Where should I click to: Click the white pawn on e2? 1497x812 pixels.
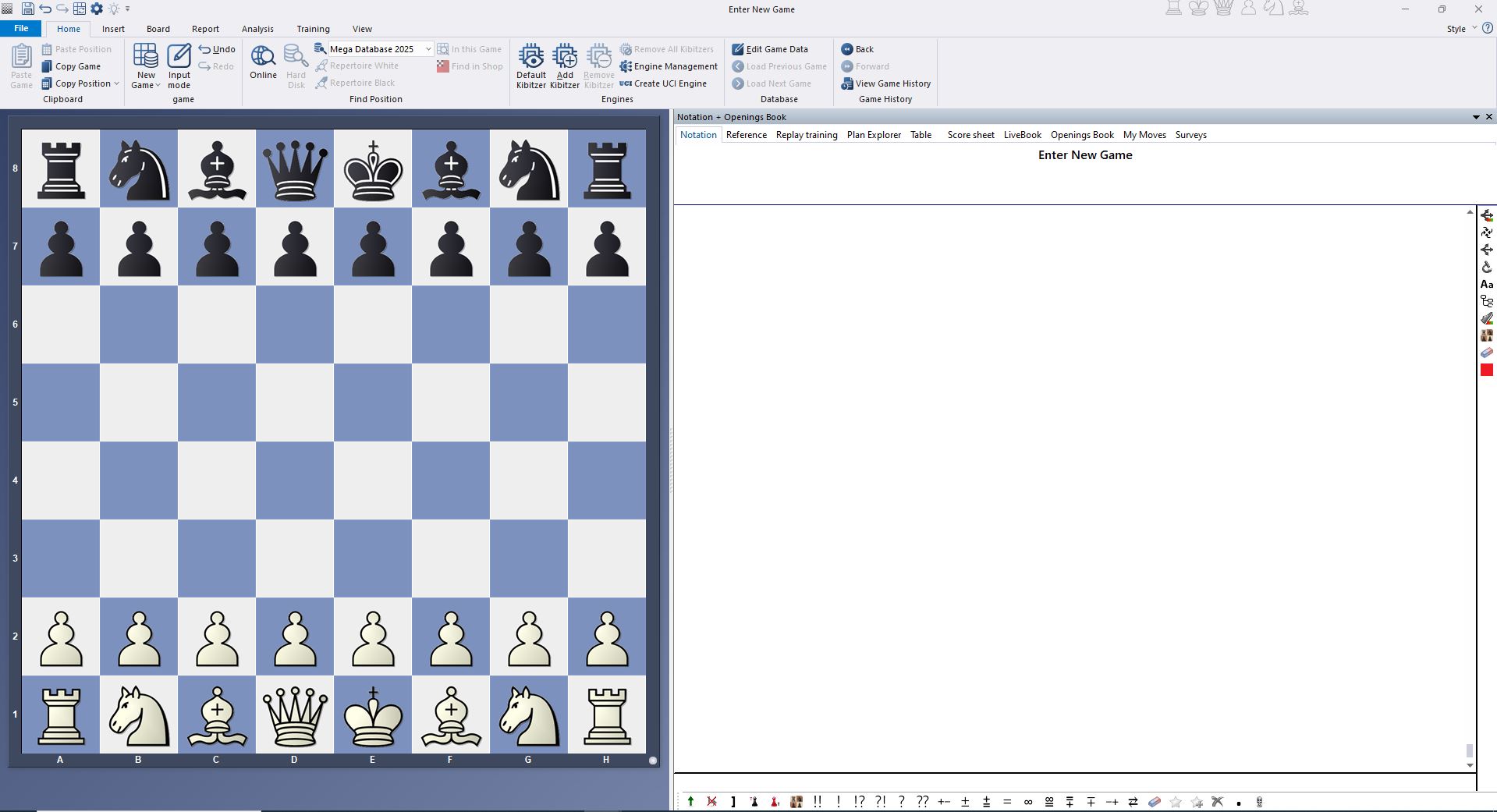point(373,637)
